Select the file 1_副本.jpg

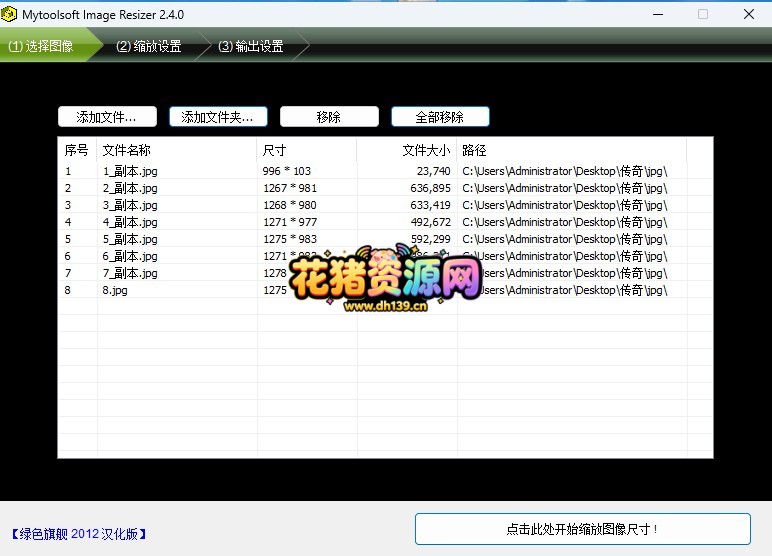[x=130, y=171]
